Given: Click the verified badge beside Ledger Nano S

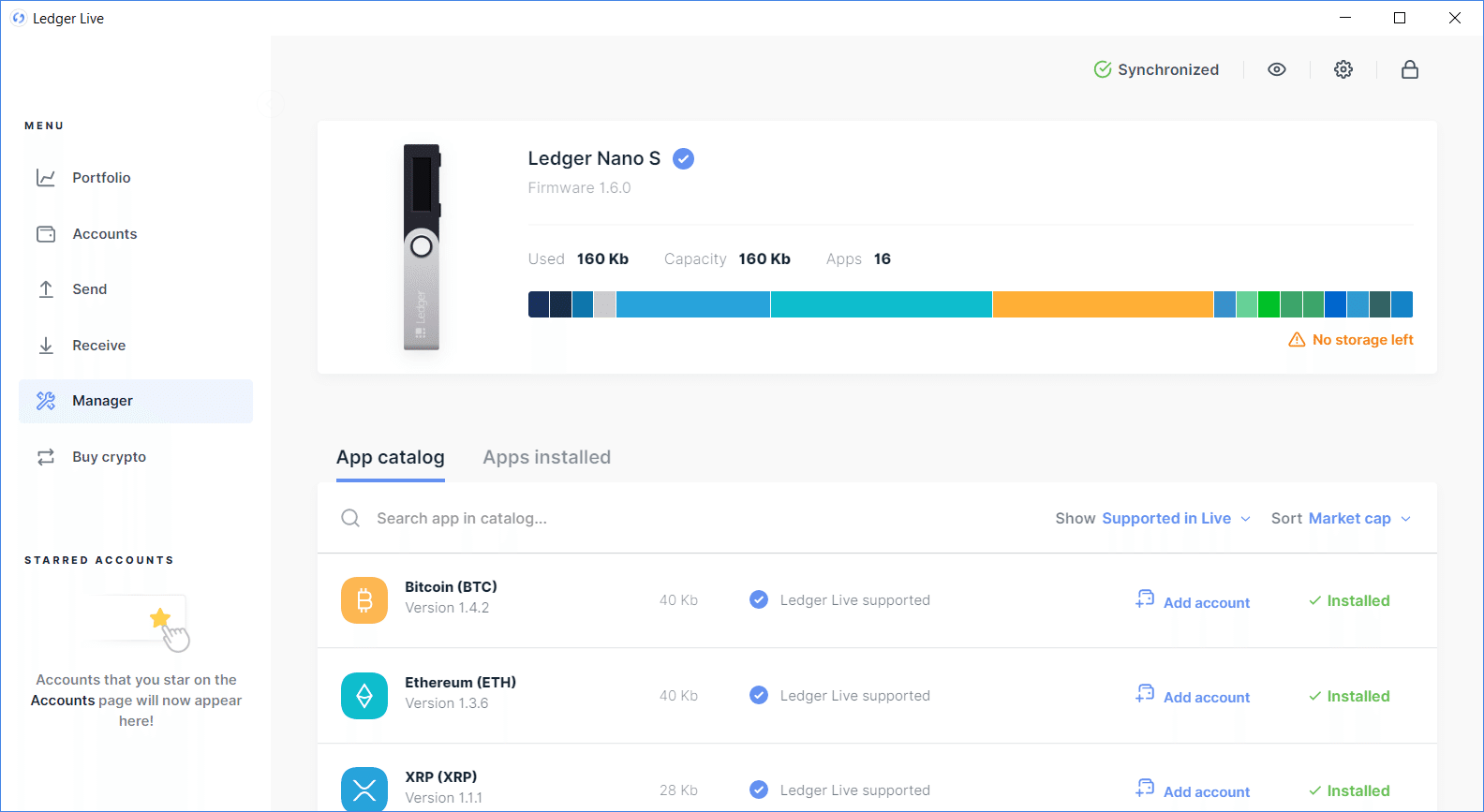Looking at the screenshot, I should (x=684, y=159).
